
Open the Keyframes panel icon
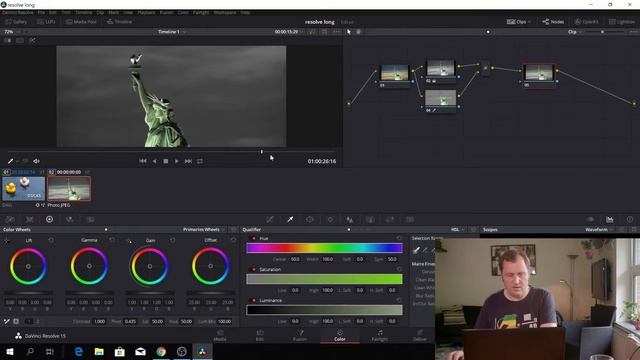pyautogui.click(x=590, y=220)
